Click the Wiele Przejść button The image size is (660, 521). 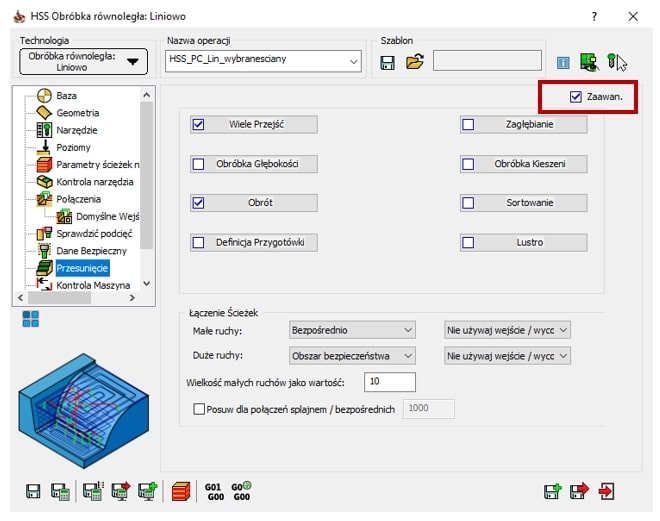[x=254, y=125]
